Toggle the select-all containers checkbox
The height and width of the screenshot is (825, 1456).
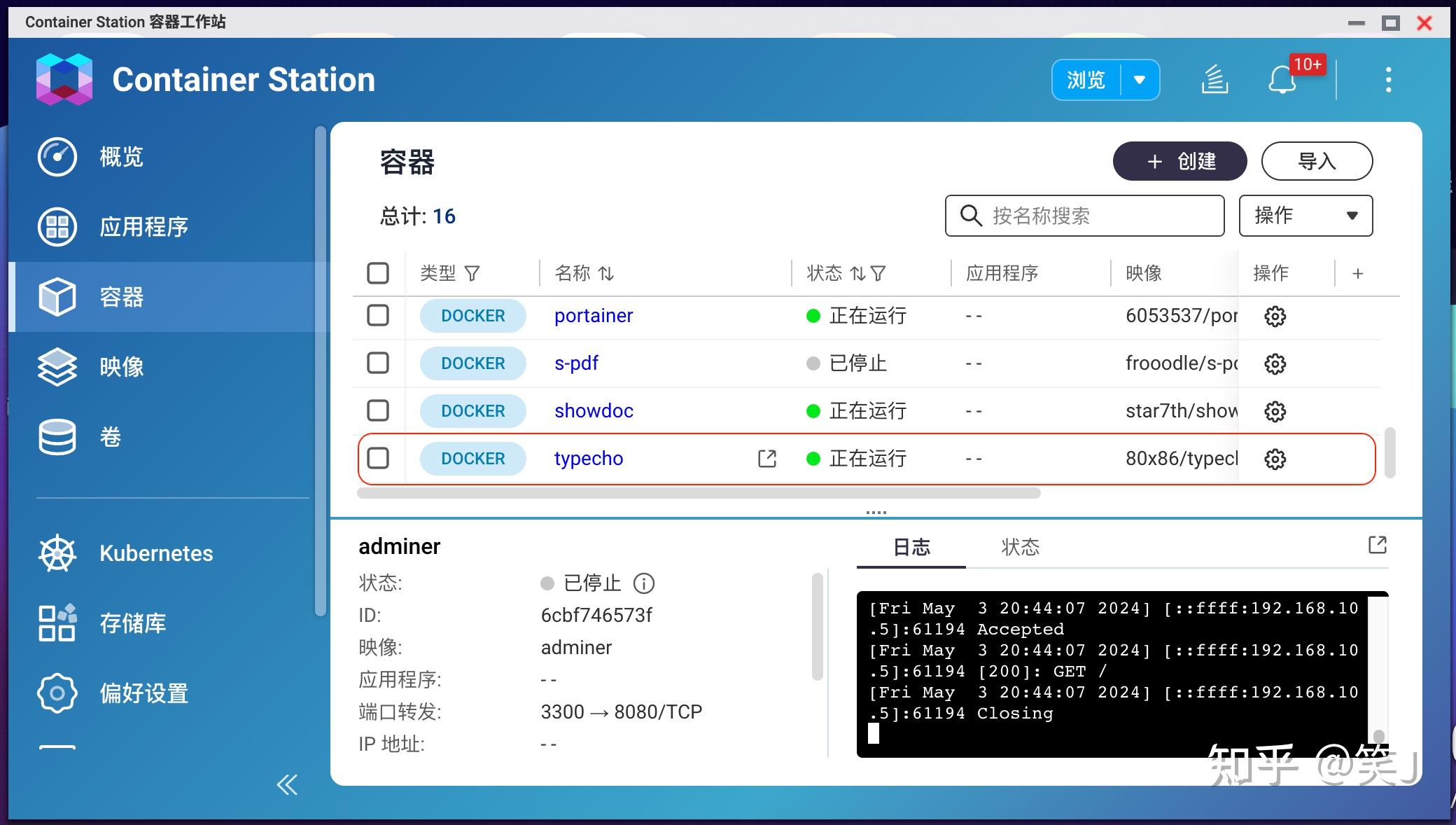(x=378, y=273)
